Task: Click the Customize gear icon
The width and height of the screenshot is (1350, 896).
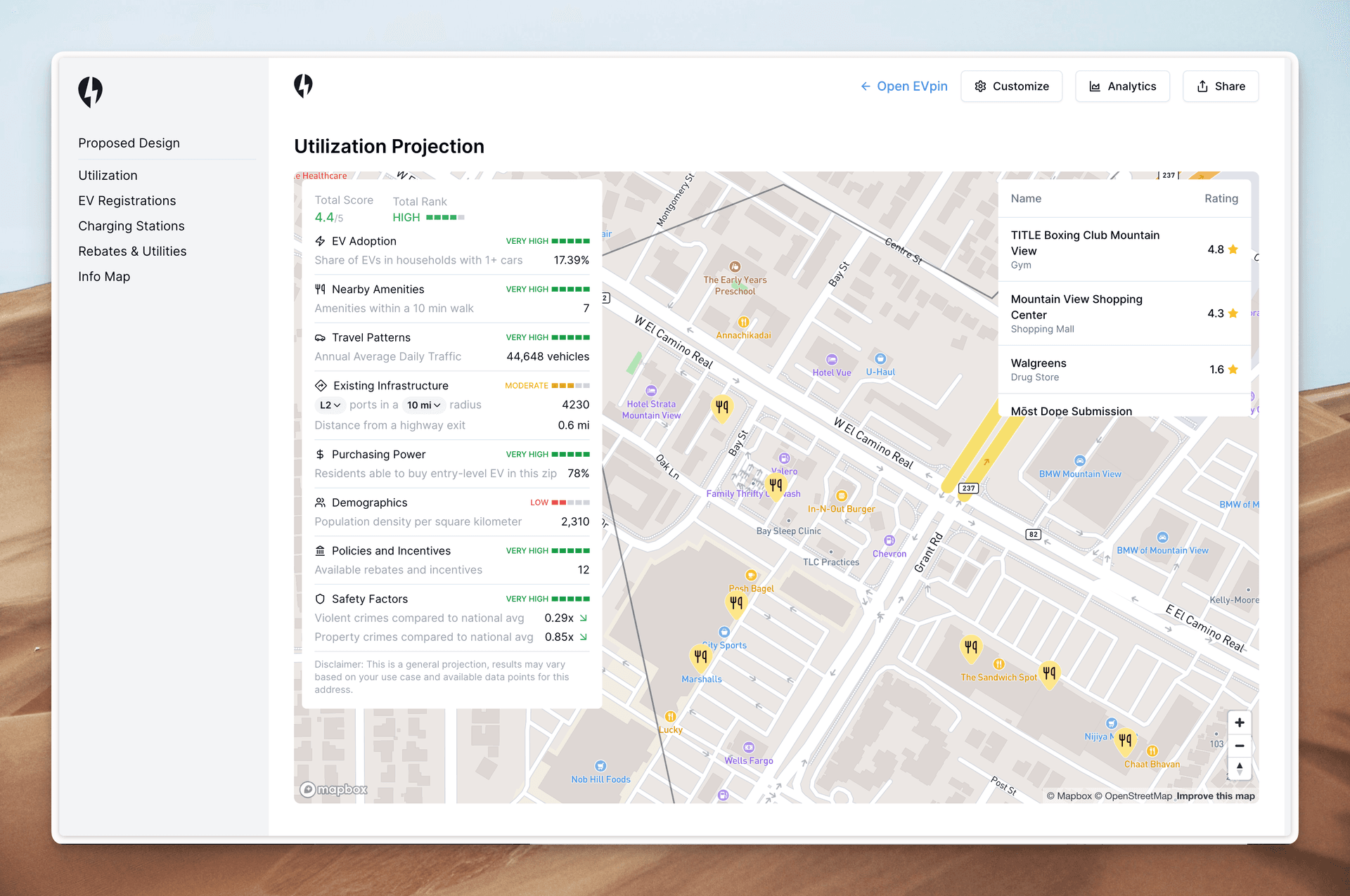Action: 980,86
